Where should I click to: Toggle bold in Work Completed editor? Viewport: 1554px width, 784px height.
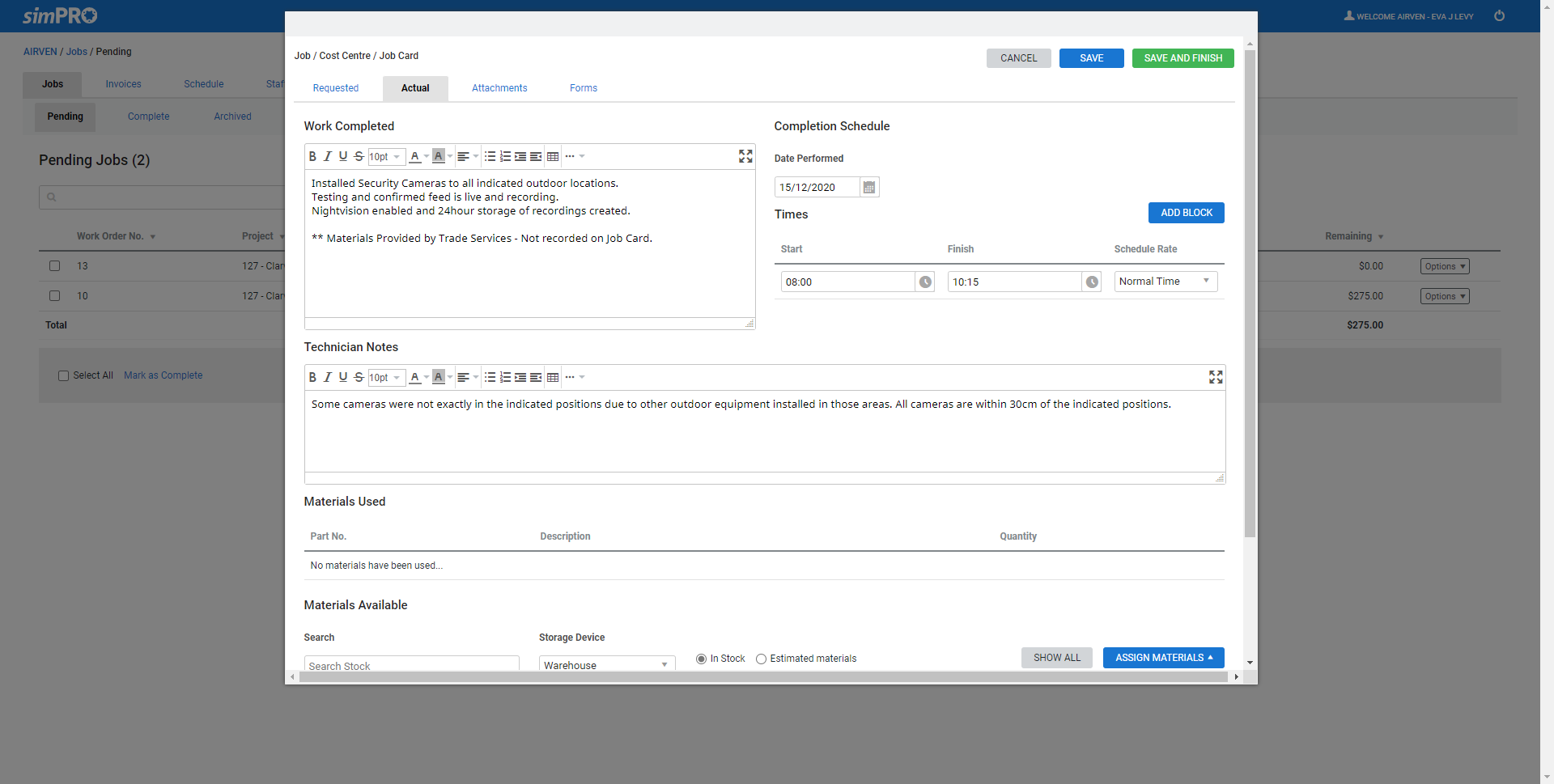point(312,156)
